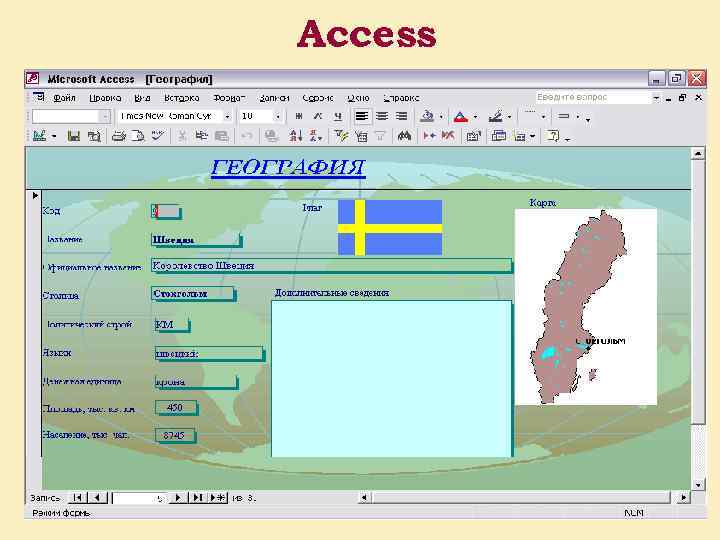The height and width of the screenshot is (540, 720).
Task: Open the Вид menu
Action: coord(142,98)
